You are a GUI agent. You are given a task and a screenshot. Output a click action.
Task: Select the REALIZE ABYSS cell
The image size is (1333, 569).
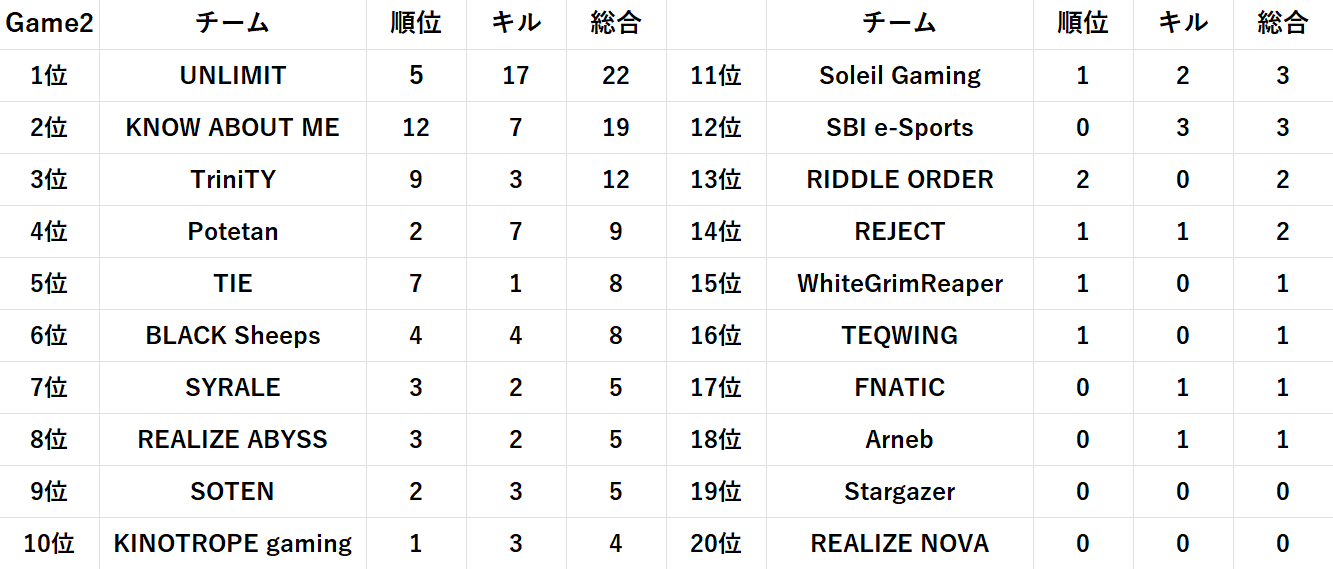point(233,440)
